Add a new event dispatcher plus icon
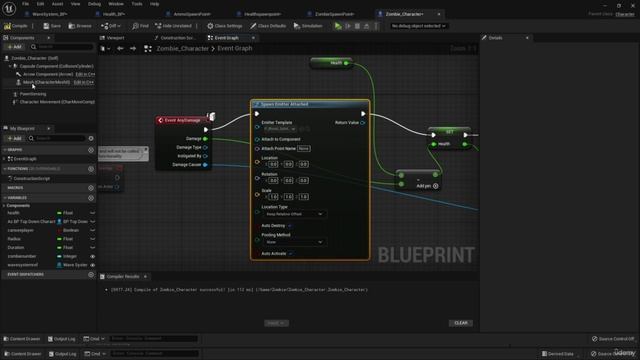 coord(91,275)
